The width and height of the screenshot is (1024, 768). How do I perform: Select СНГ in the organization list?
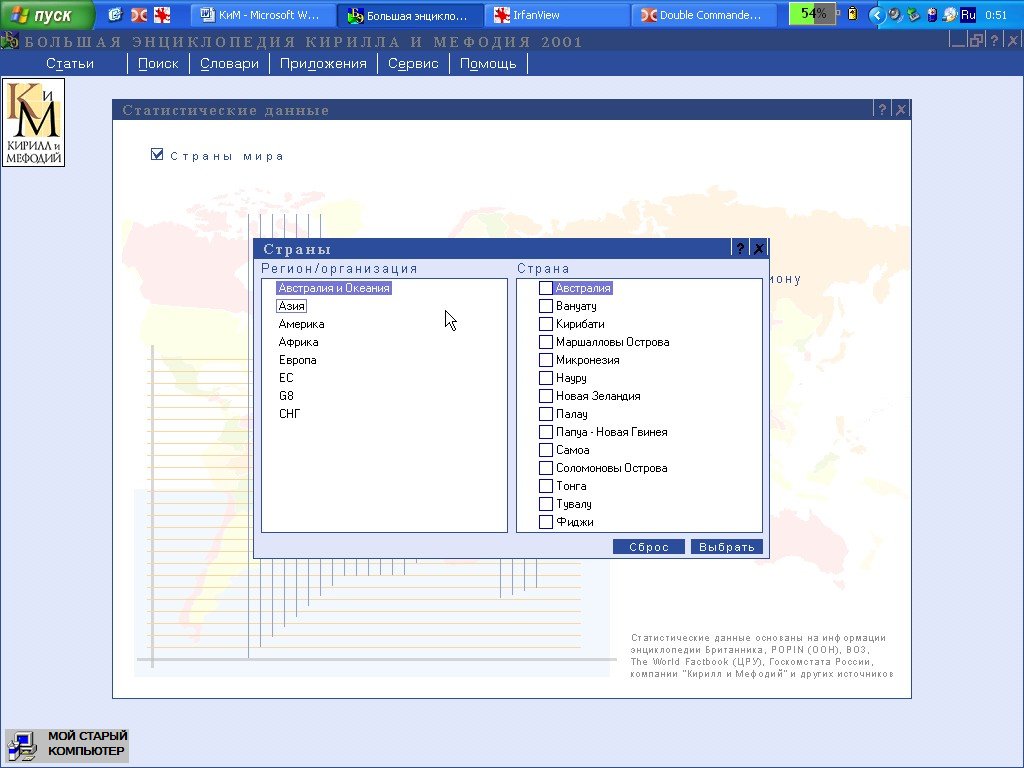[289, 414]
